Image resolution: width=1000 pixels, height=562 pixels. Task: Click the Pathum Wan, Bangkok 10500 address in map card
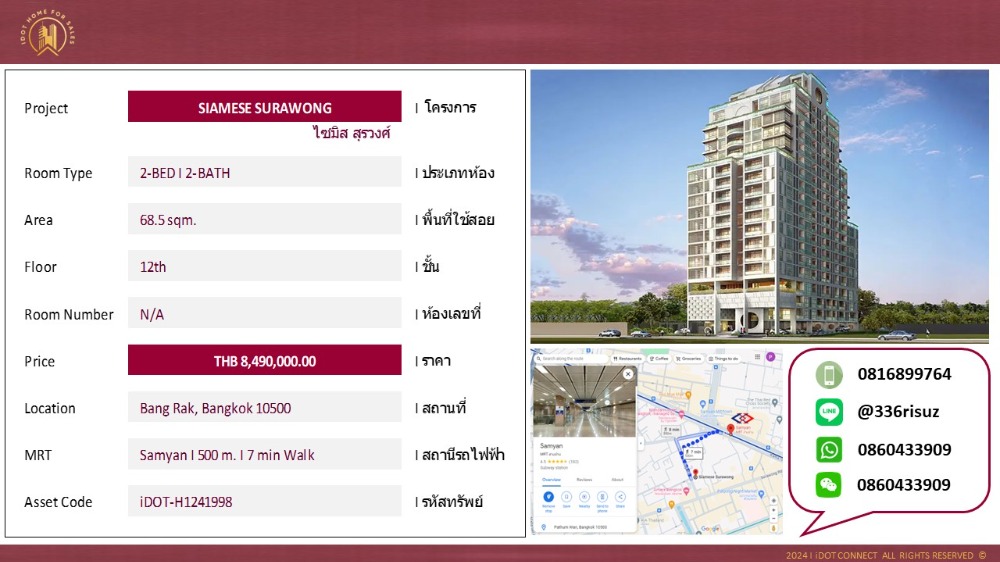point(580,527)
